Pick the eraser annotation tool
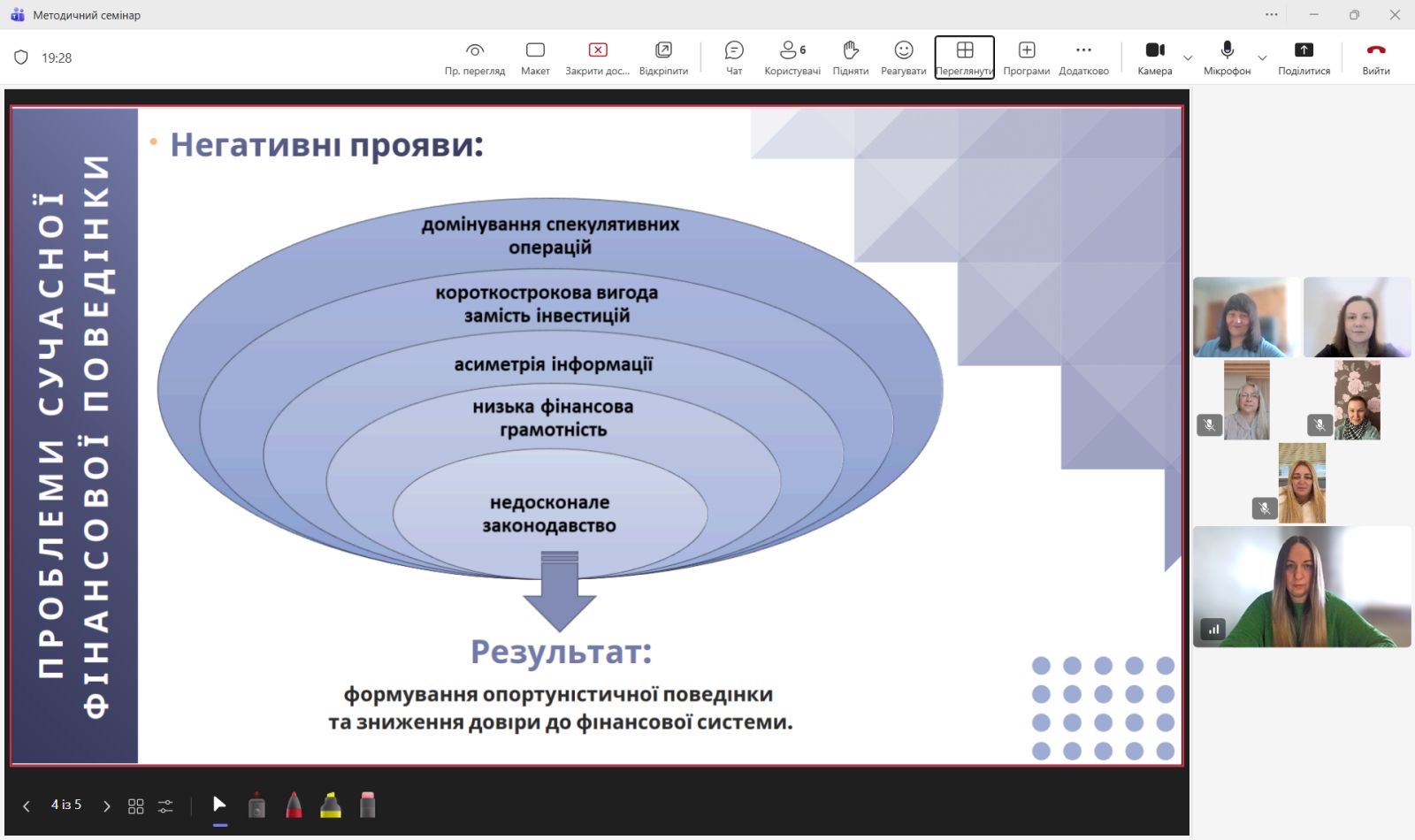 tap(368, 806)
